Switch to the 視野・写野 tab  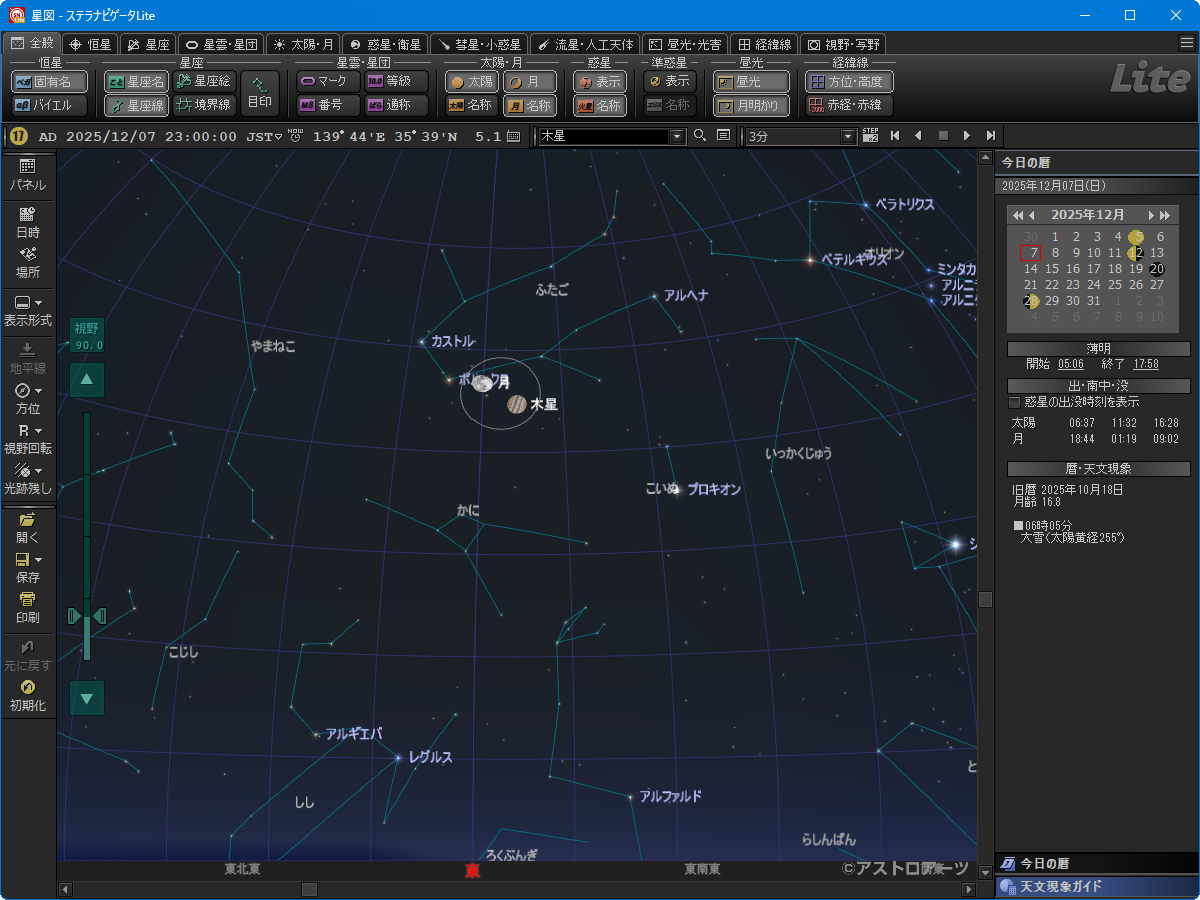(845, 43)
